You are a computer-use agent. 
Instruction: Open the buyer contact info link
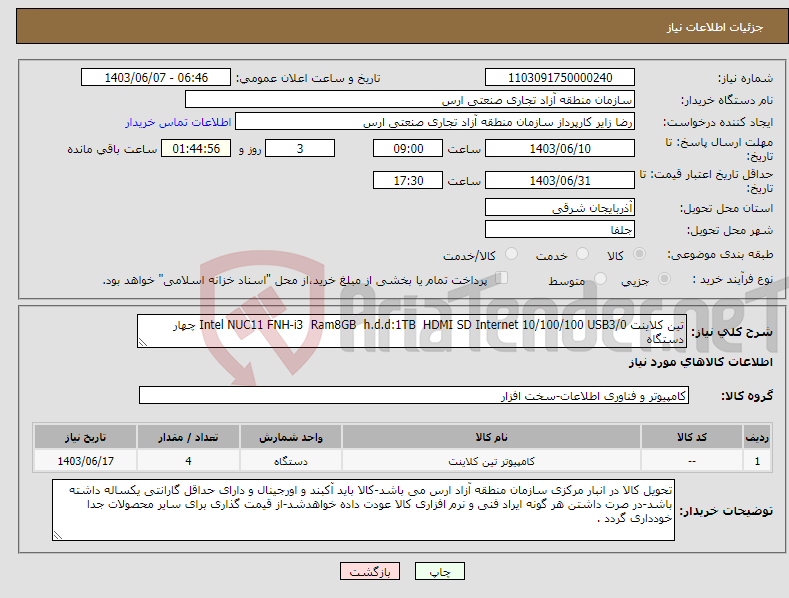click(x=178, y=122)
